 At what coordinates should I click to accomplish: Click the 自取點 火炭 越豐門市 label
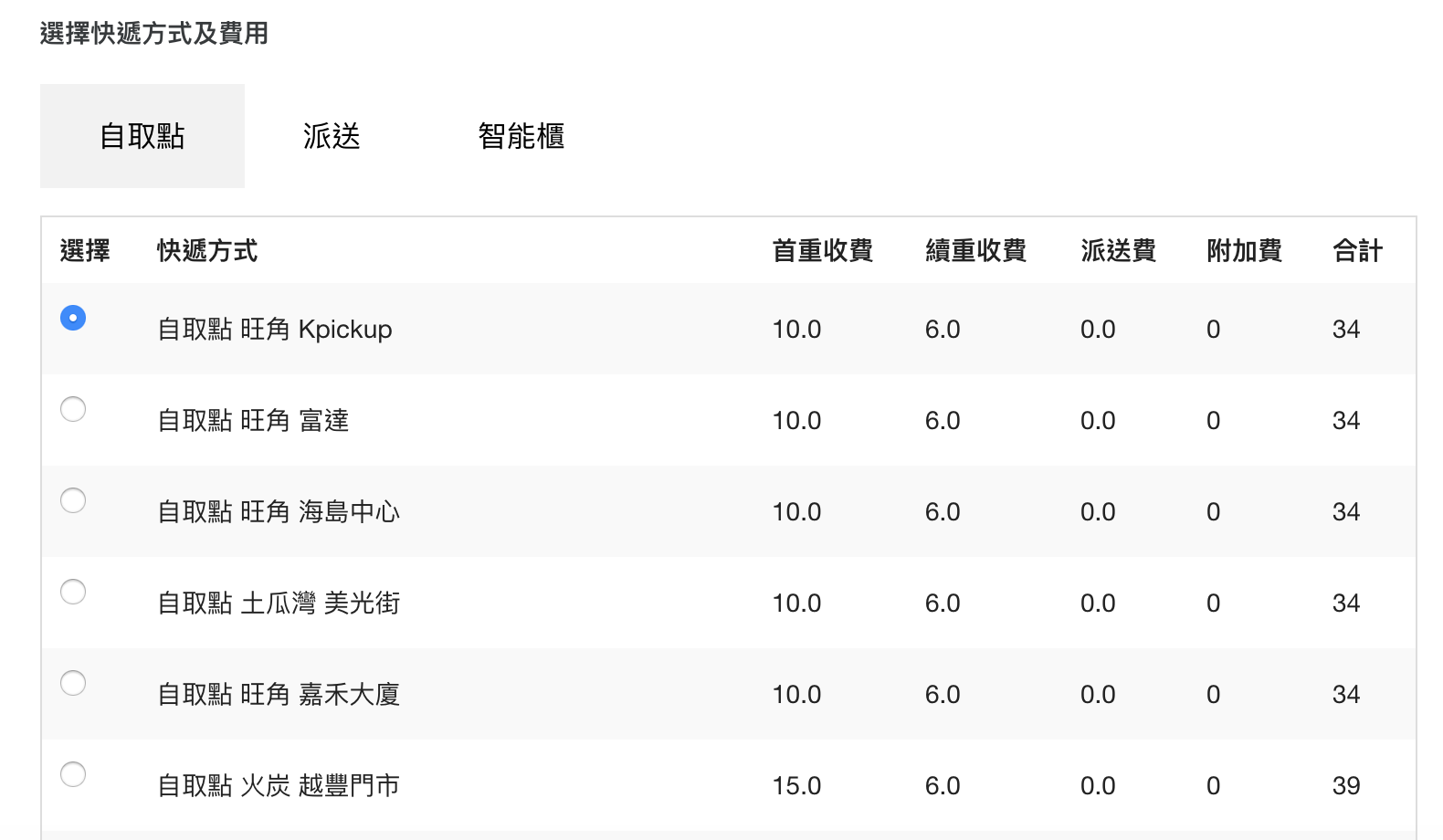[279, 786]
